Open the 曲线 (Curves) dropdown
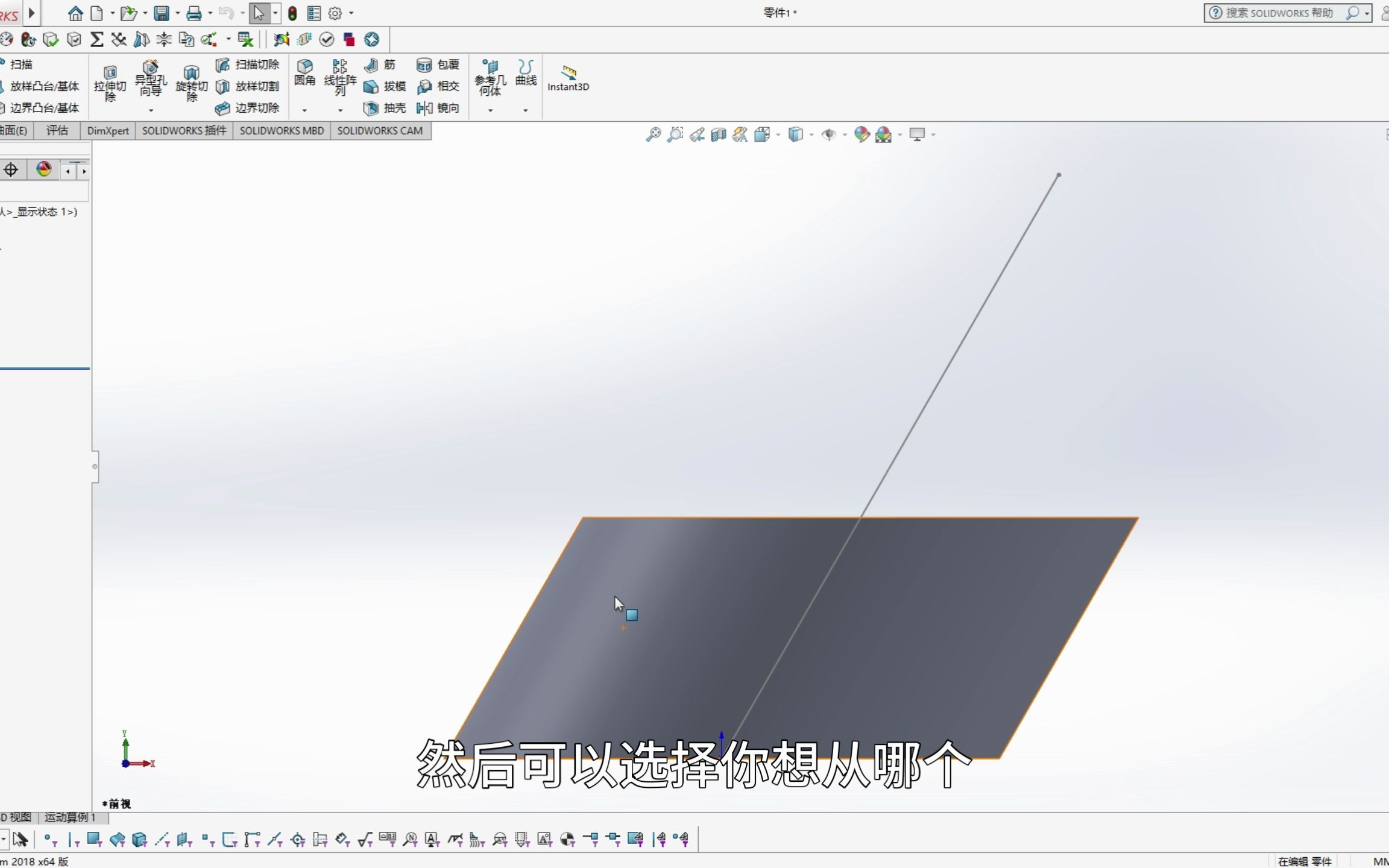The image size is (1389, 868). (x=524, y=110)
